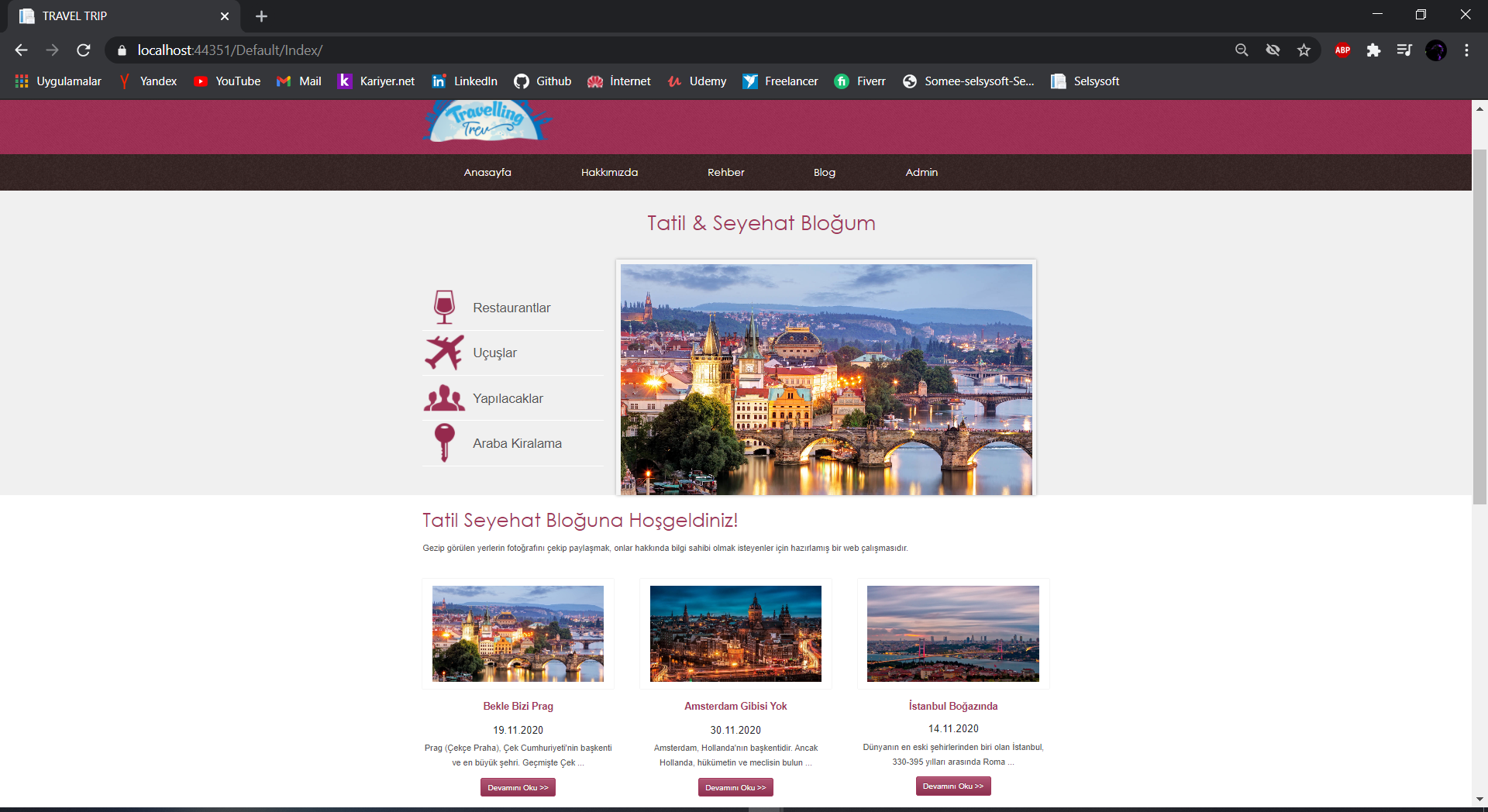Open the LinkedIn bookmark icon
1488x812 pixels.
(439, 81)
